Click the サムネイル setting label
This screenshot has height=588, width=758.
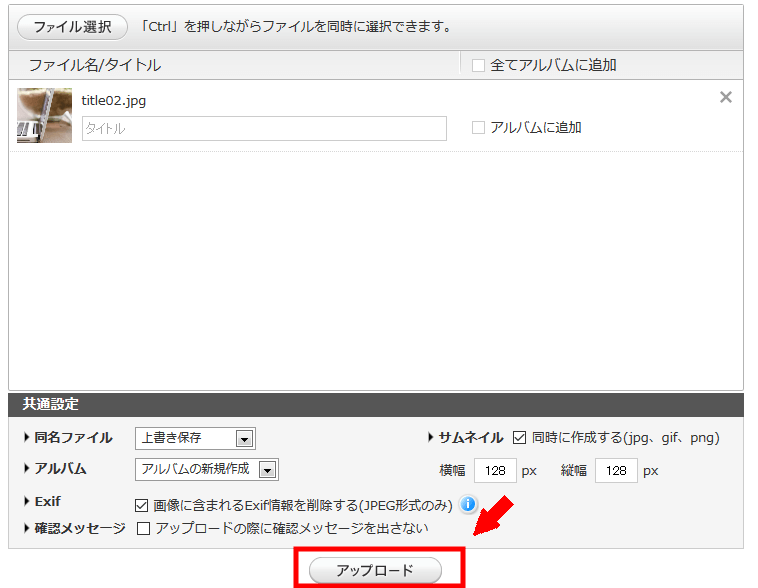point(471,438)
